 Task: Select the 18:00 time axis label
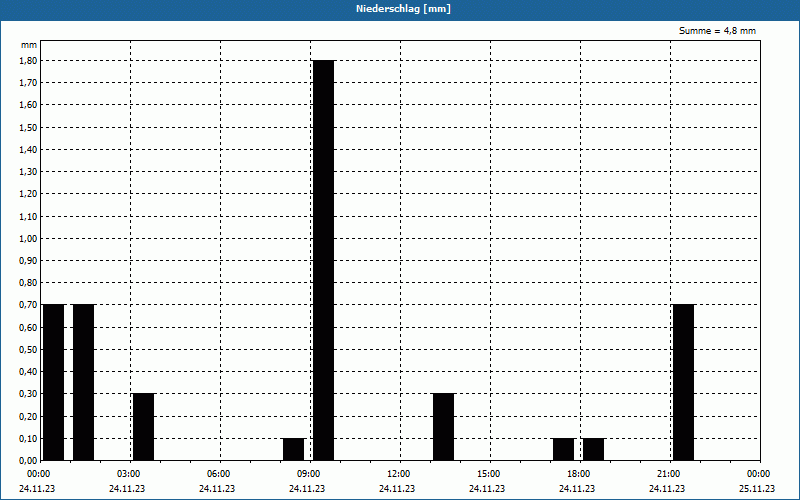579,474
